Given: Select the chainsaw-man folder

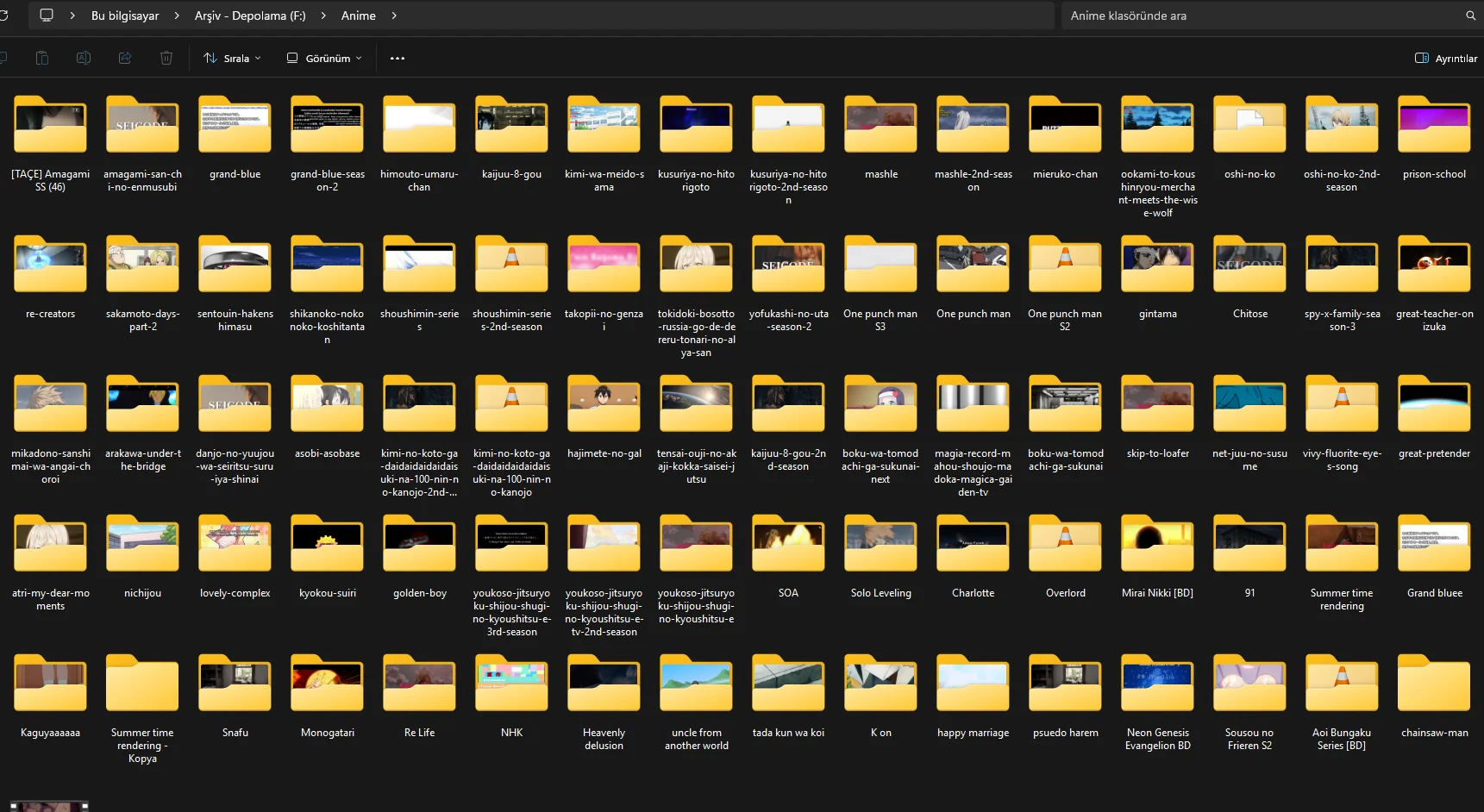Looking at the screenshot, I should coord(1434,696).
